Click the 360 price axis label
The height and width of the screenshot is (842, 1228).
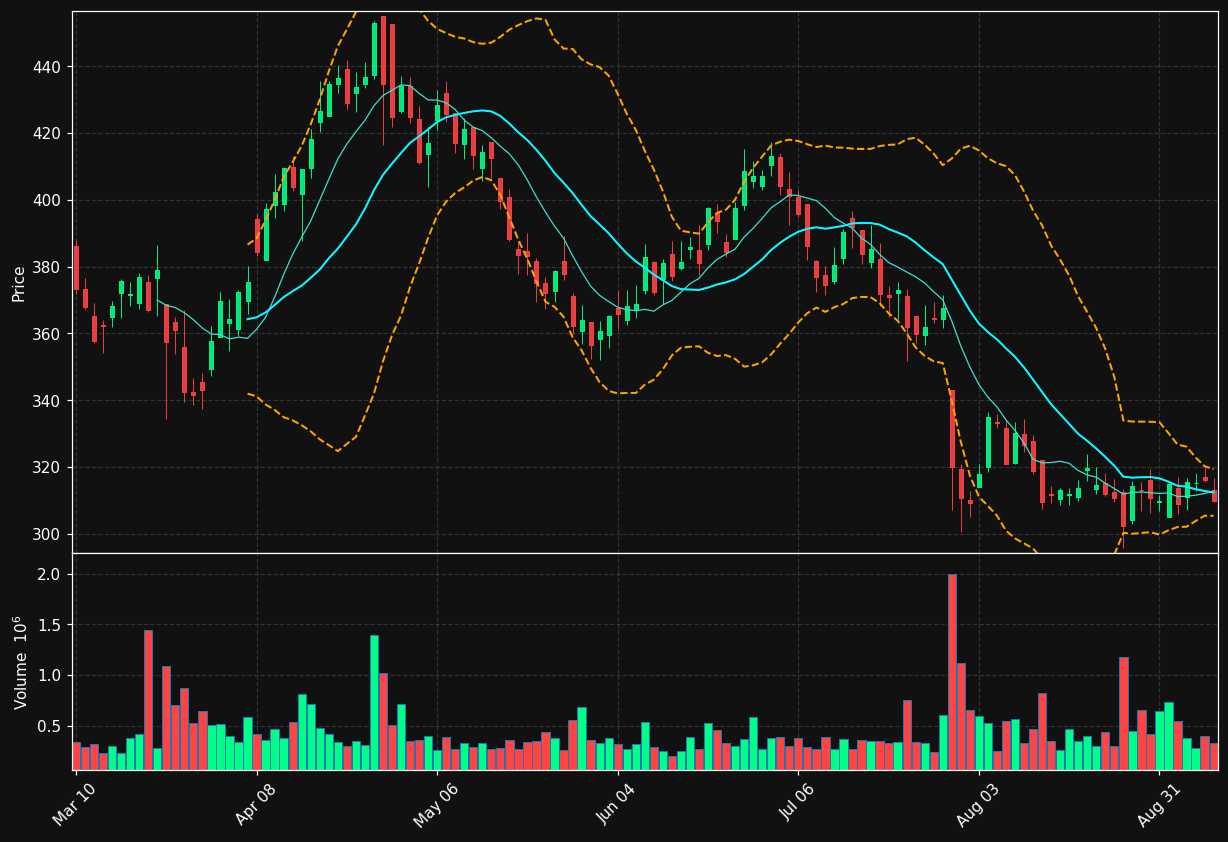[x=49, y=334]
